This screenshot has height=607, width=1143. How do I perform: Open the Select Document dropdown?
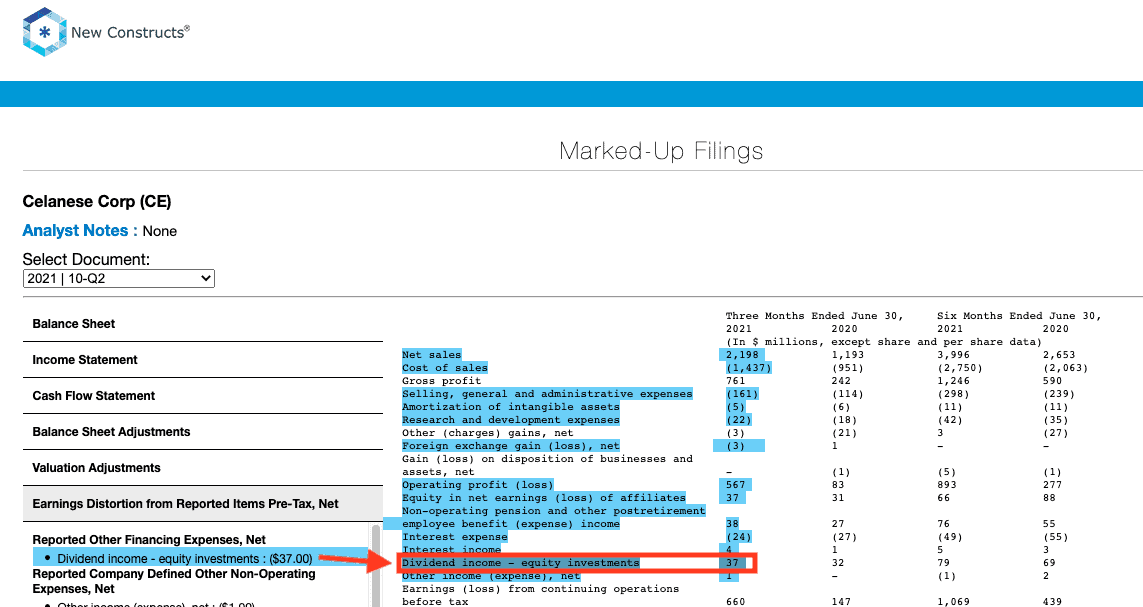119,278
